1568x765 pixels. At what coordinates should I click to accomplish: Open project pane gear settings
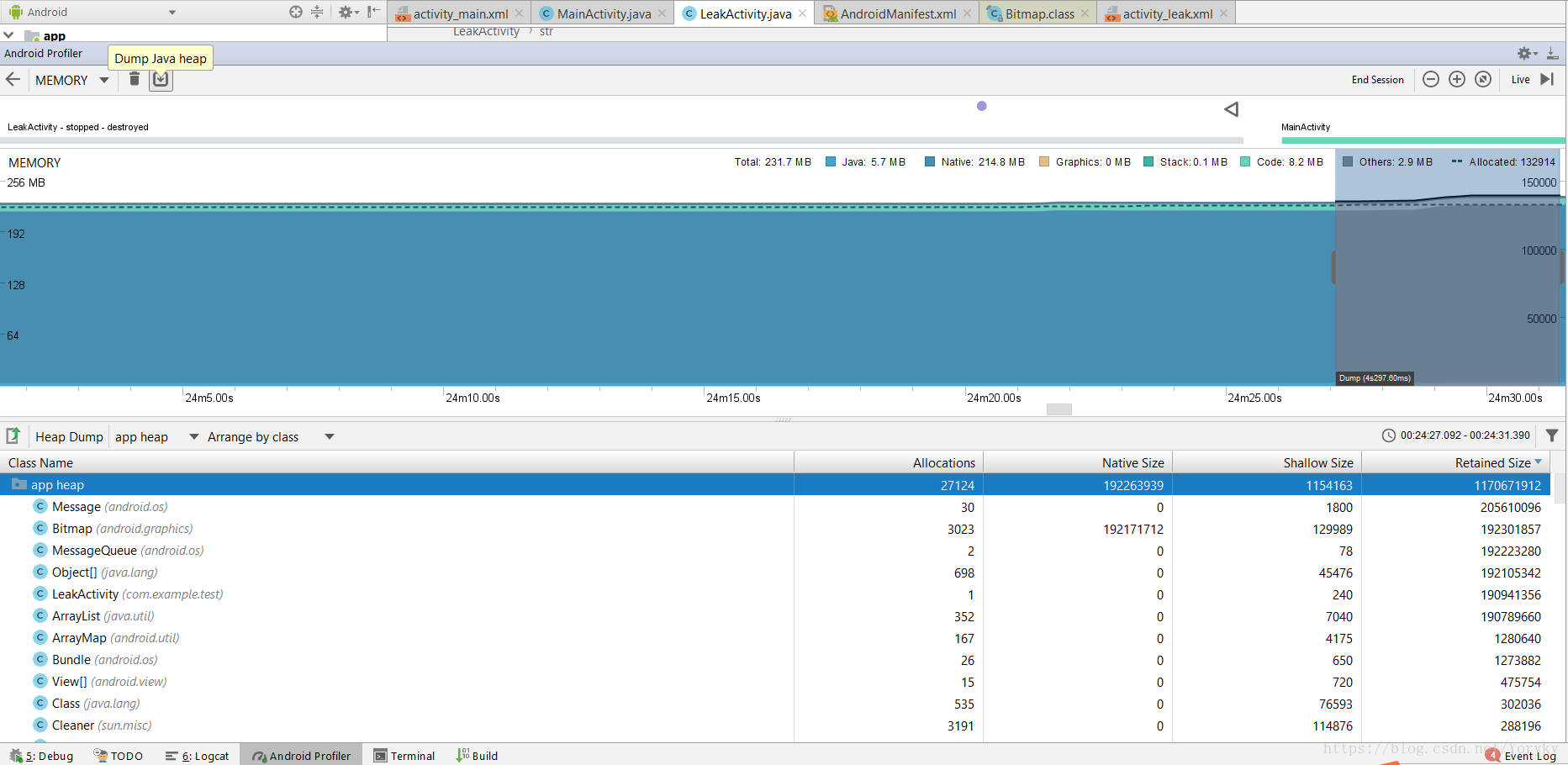(347, 12)
